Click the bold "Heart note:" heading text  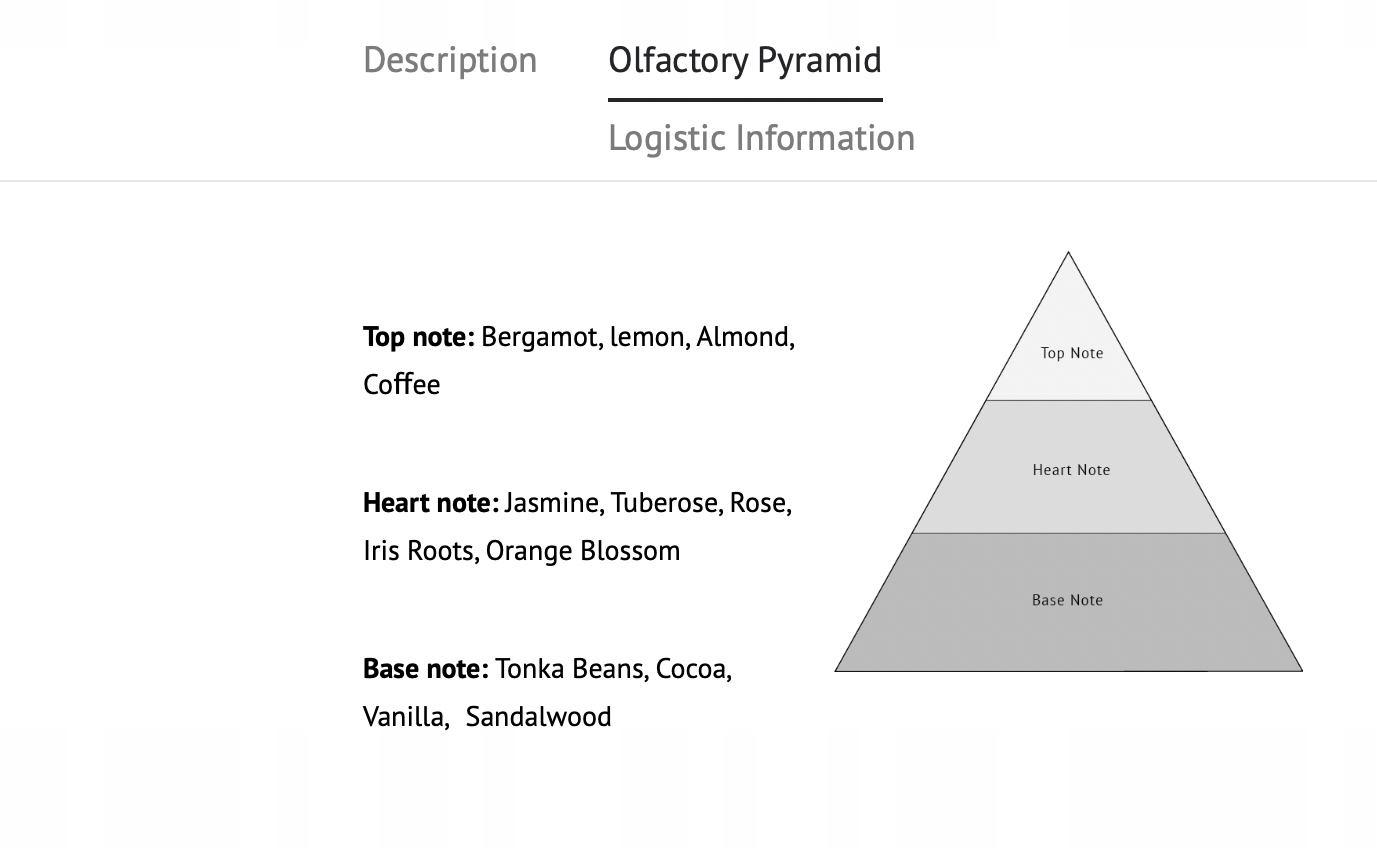(x=430, y=502)
